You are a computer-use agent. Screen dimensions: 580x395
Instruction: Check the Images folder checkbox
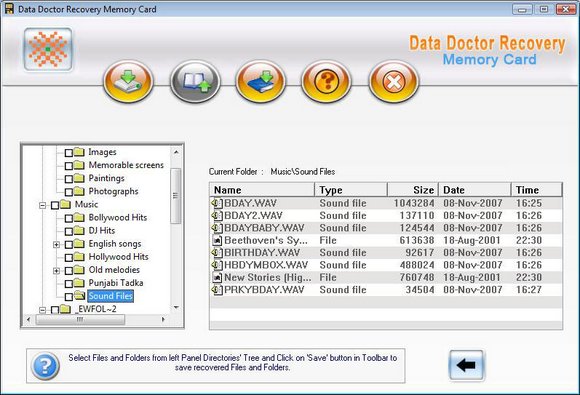pos(69,152)
